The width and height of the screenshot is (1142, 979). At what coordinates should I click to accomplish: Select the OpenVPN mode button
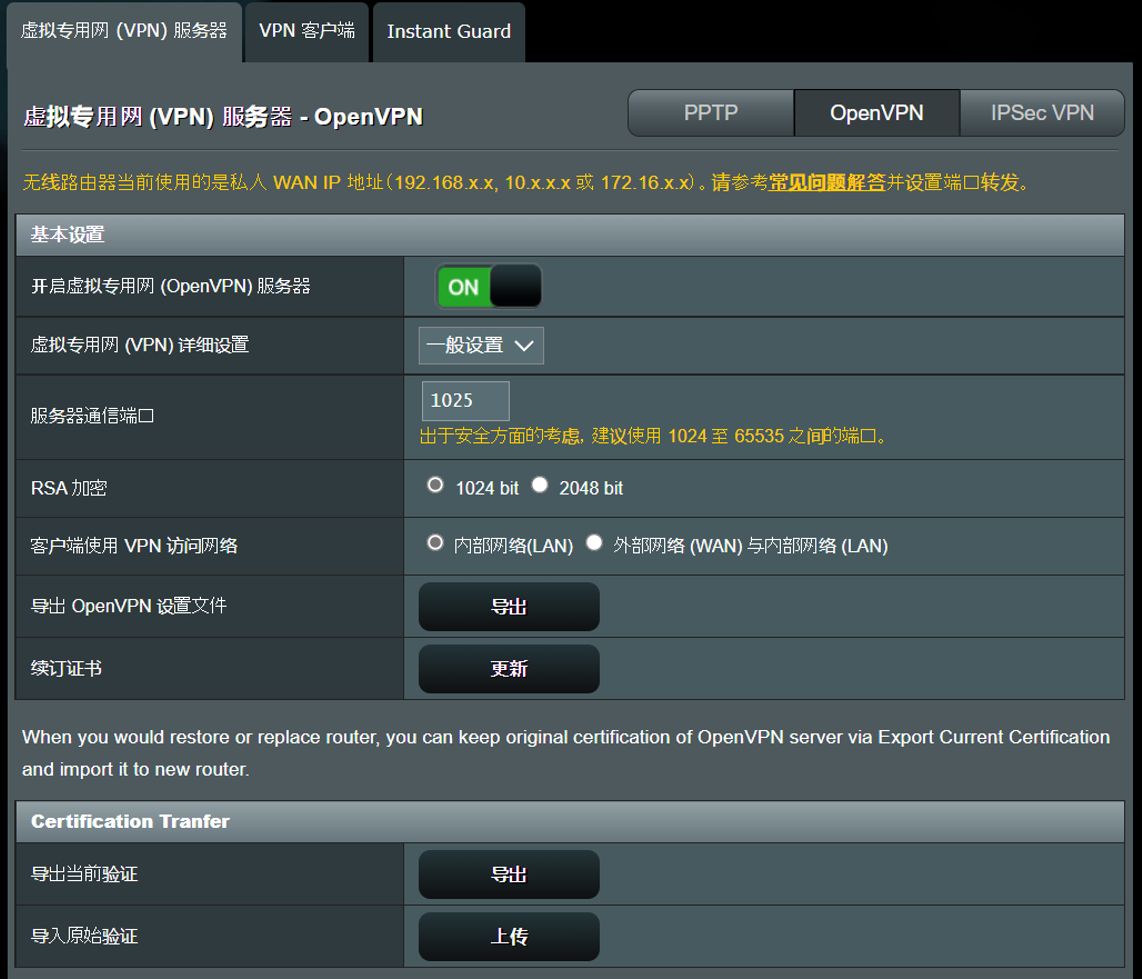876,113
